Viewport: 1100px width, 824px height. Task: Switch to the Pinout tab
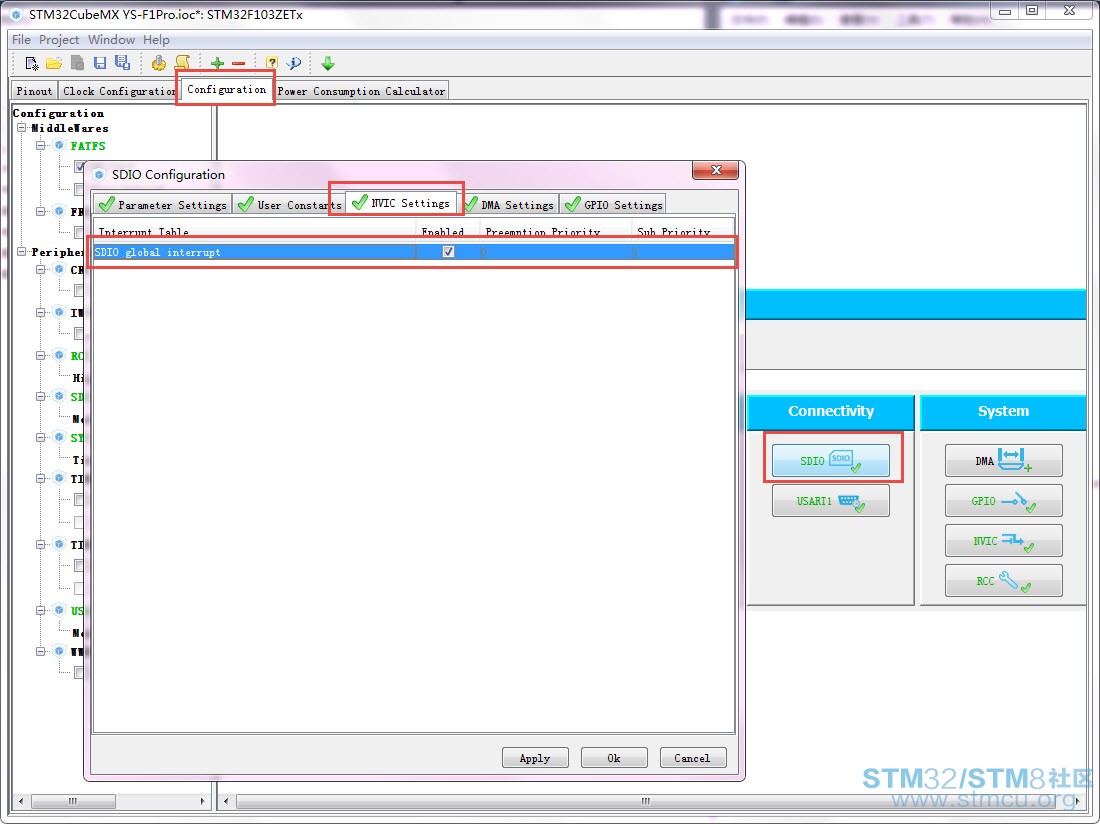click(x=34, y=90)
